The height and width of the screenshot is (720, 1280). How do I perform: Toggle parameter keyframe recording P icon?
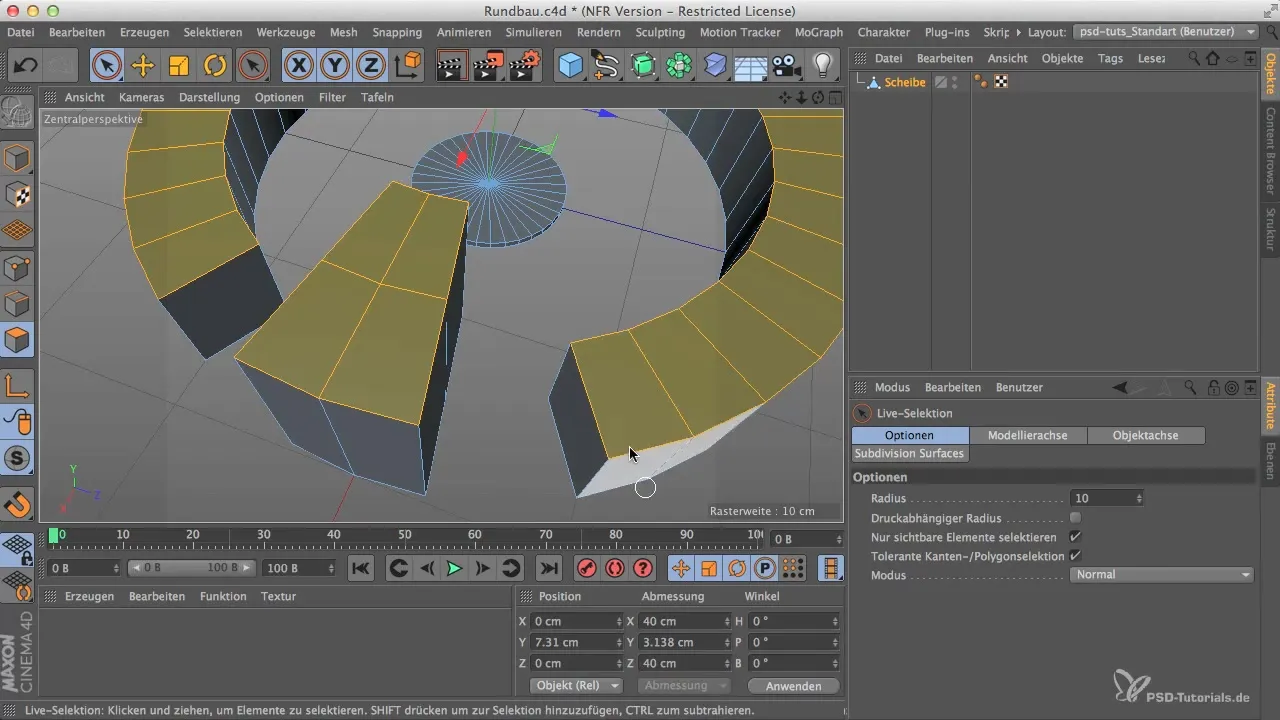[765, 568]
